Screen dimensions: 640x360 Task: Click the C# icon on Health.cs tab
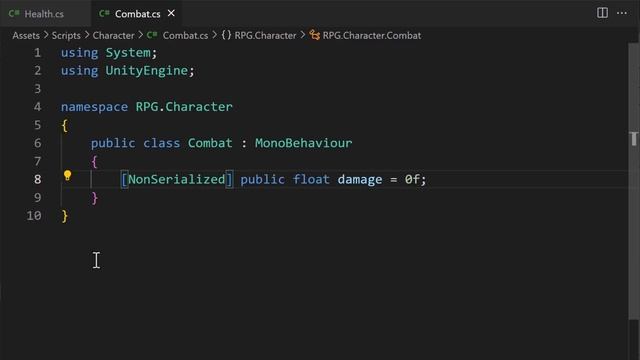tap(14, 13)
